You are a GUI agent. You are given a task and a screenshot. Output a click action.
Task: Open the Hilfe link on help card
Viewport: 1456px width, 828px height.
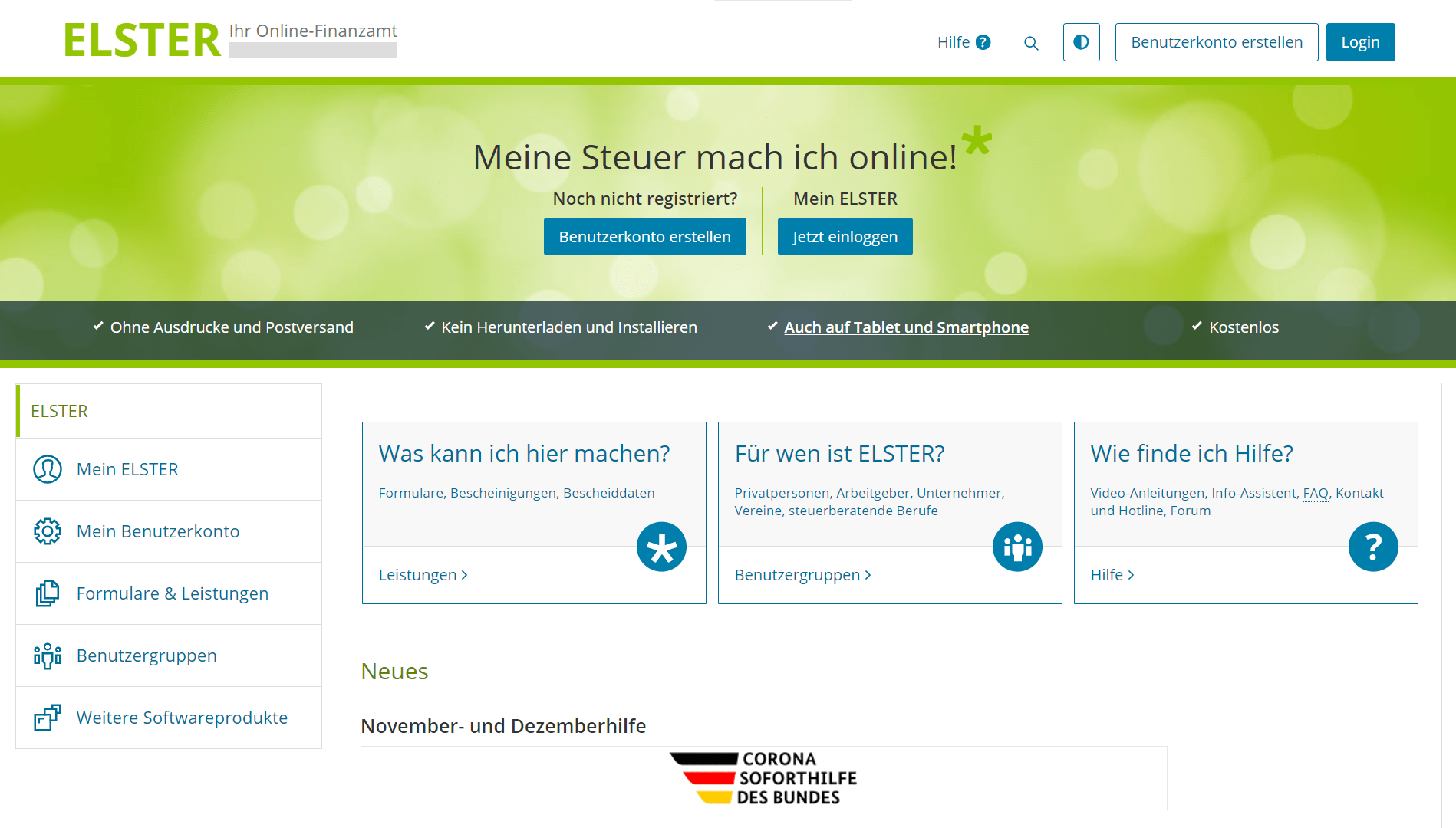(x=1112, y=575)
